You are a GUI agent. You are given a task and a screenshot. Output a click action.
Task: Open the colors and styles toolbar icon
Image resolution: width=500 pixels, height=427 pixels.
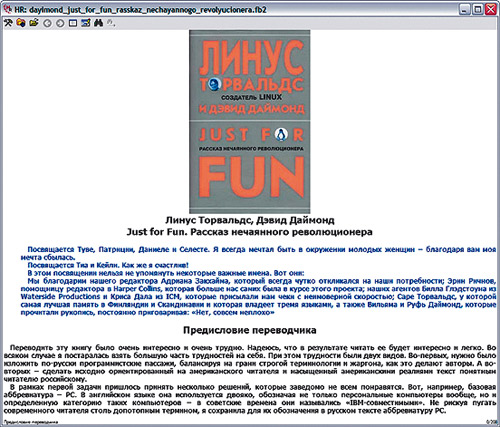21,23
